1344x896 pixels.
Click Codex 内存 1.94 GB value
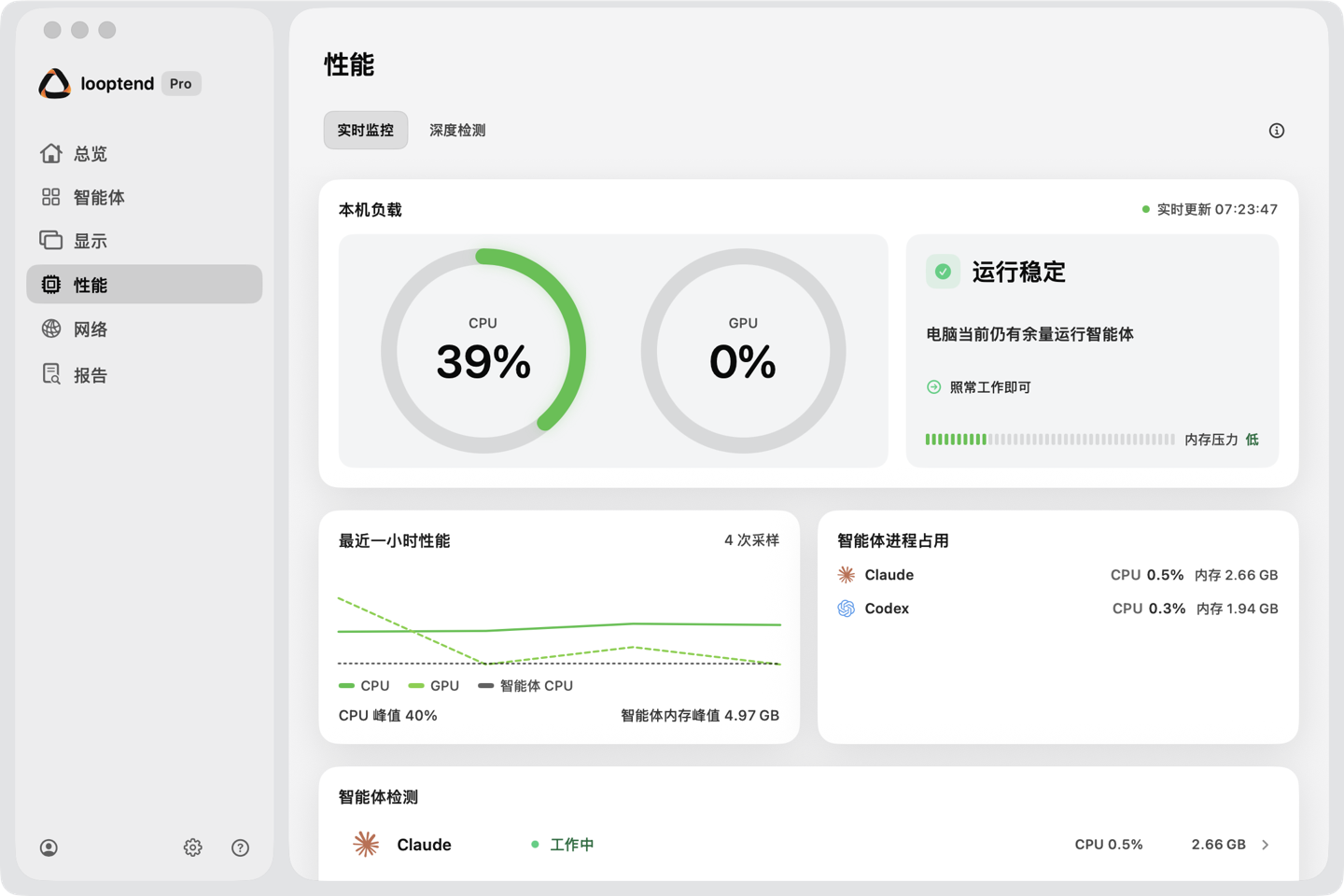pyautogui.click(x=1238, y=609)
